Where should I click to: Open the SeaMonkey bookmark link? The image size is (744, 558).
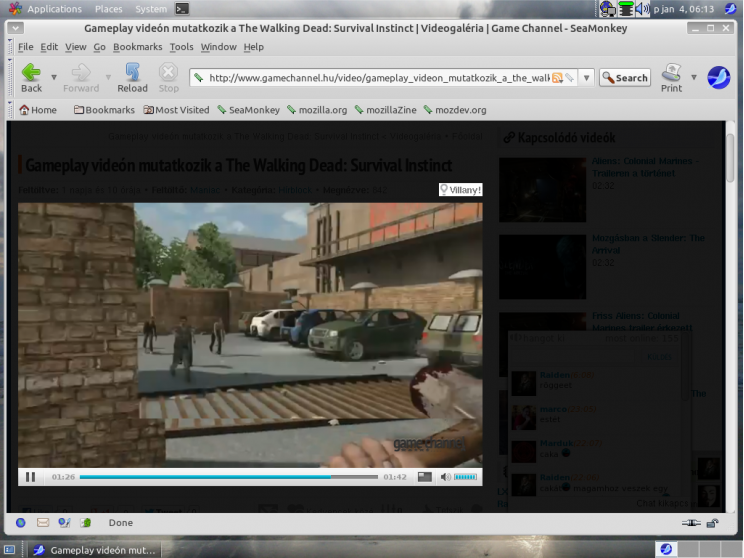[x=249, y=110]
